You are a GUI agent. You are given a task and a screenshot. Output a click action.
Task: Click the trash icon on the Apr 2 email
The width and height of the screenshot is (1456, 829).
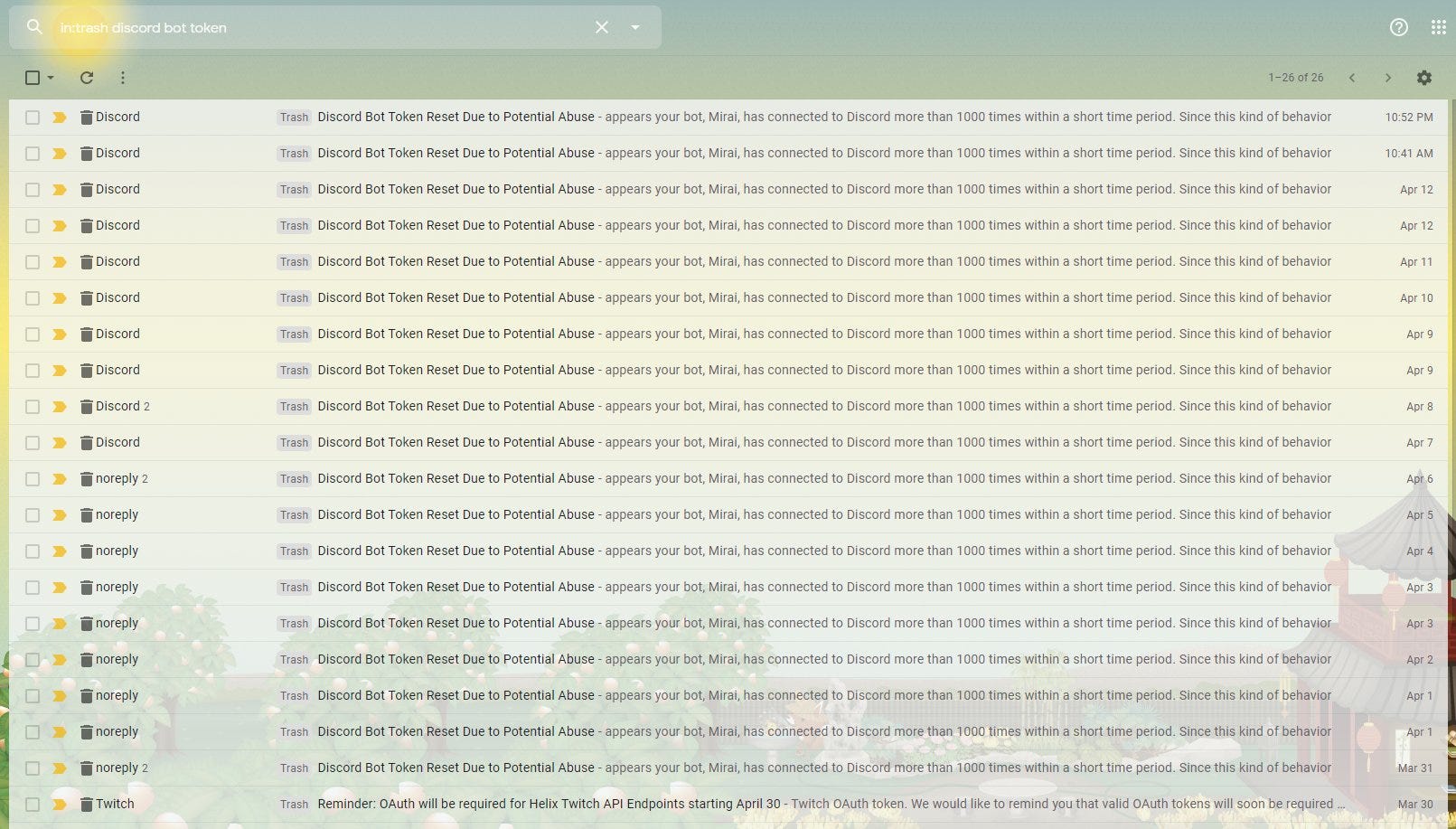click(87, 660)
